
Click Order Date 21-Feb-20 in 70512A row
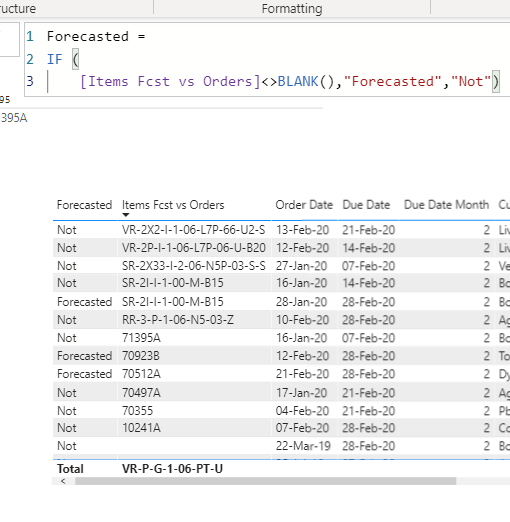pos(302,374)
